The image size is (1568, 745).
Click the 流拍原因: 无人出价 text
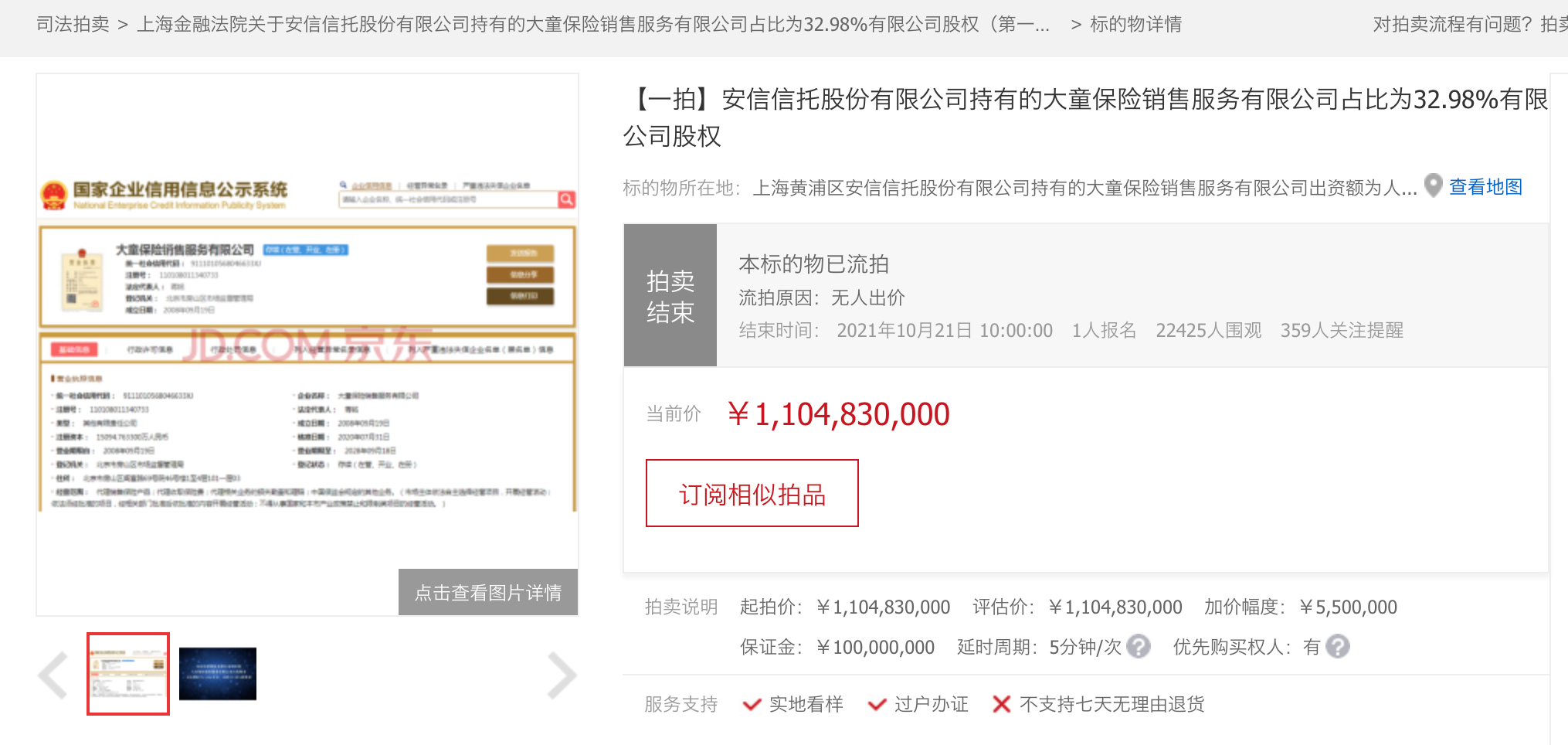point(822,298)
